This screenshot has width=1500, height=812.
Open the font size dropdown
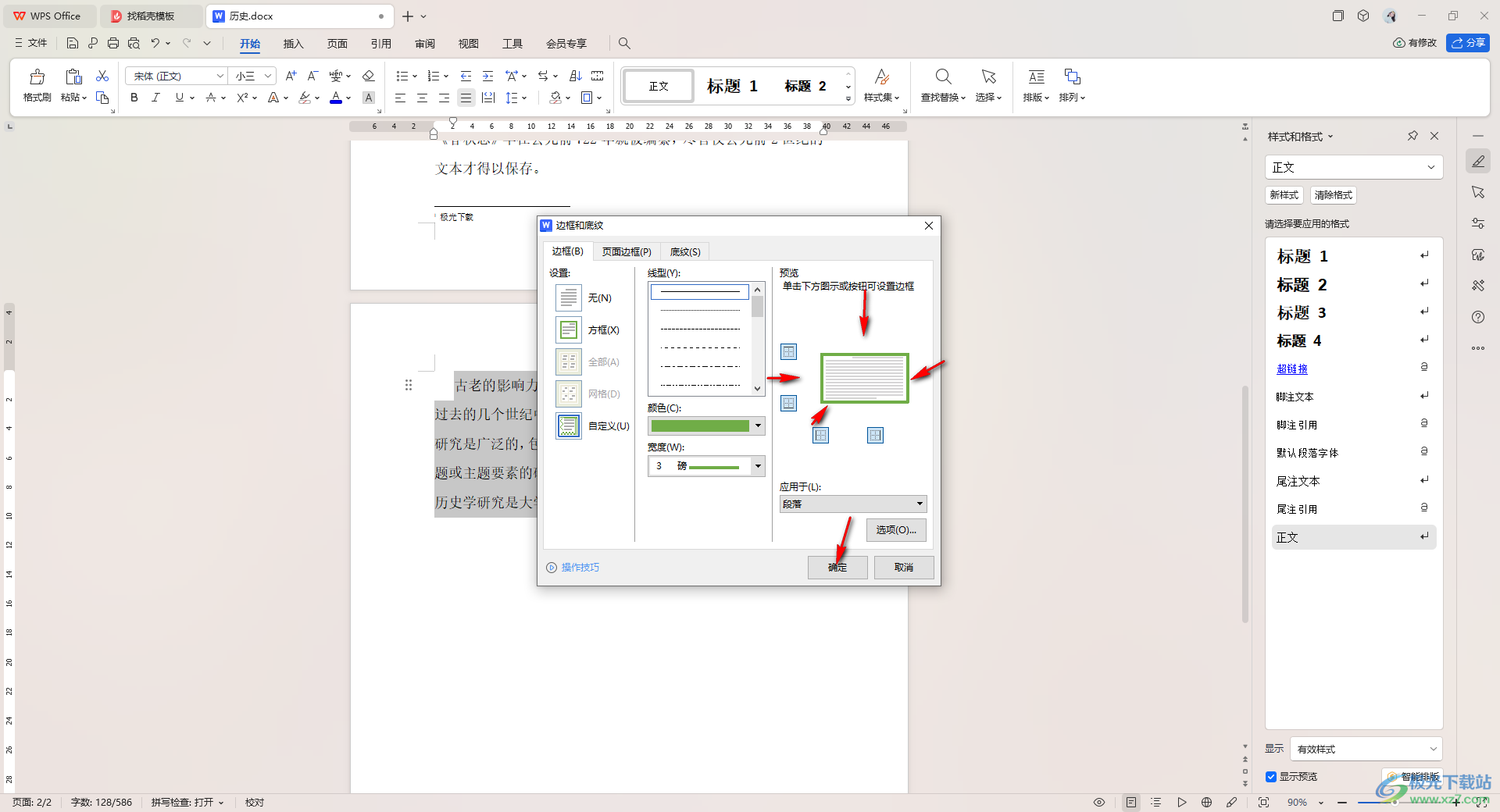tap(268, 76)
